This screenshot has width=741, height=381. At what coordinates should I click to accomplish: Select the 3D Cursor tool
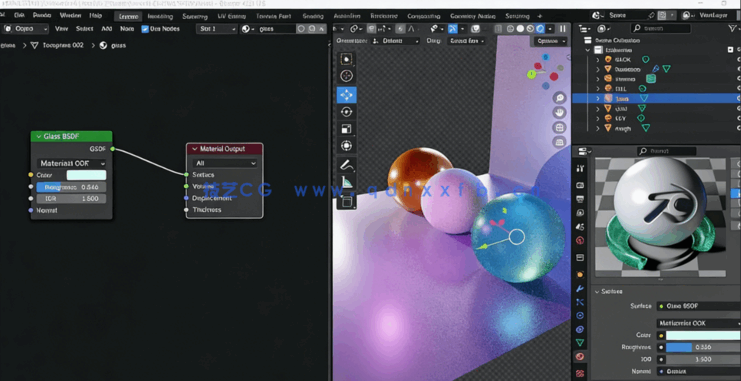346,76
